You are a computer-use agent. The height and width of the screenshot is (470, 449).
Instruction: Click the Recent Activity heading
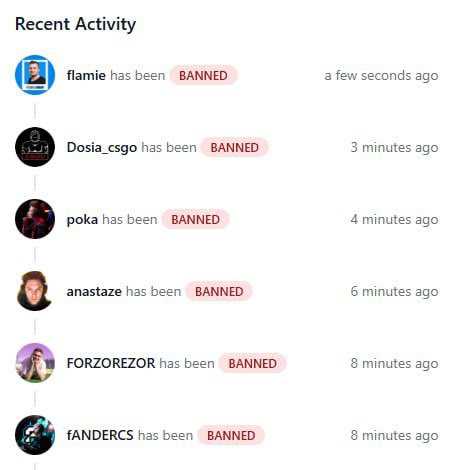click(x=75, y=24)
